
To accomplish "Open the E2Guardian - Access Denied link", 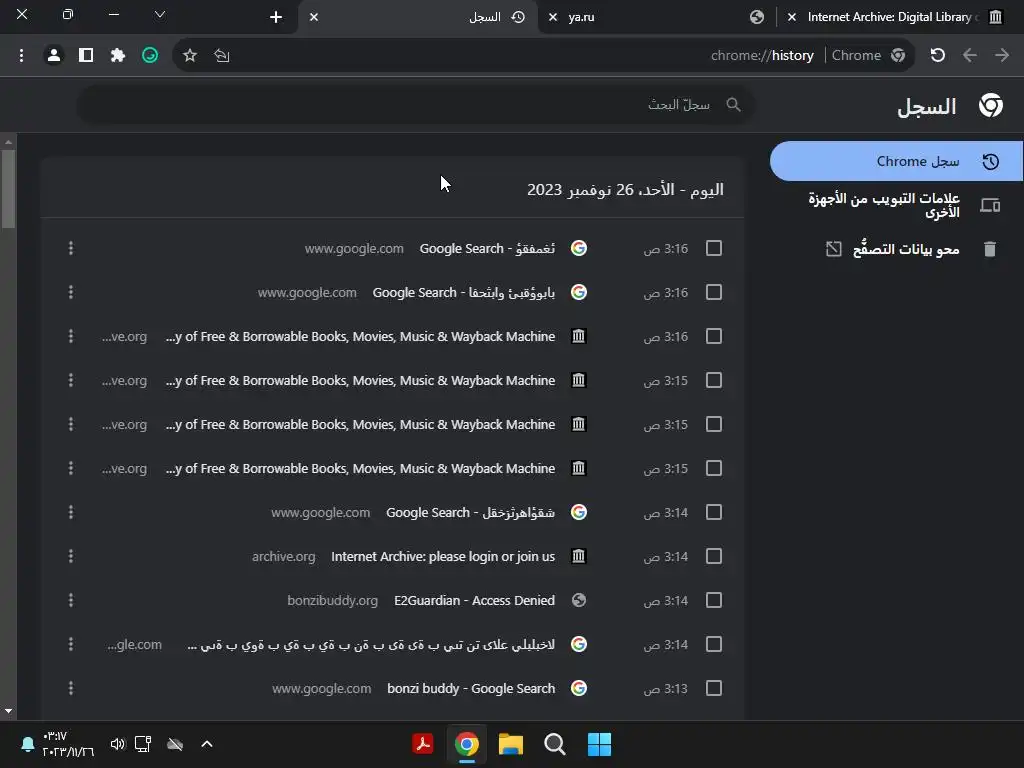I will (x=474, y=600).
